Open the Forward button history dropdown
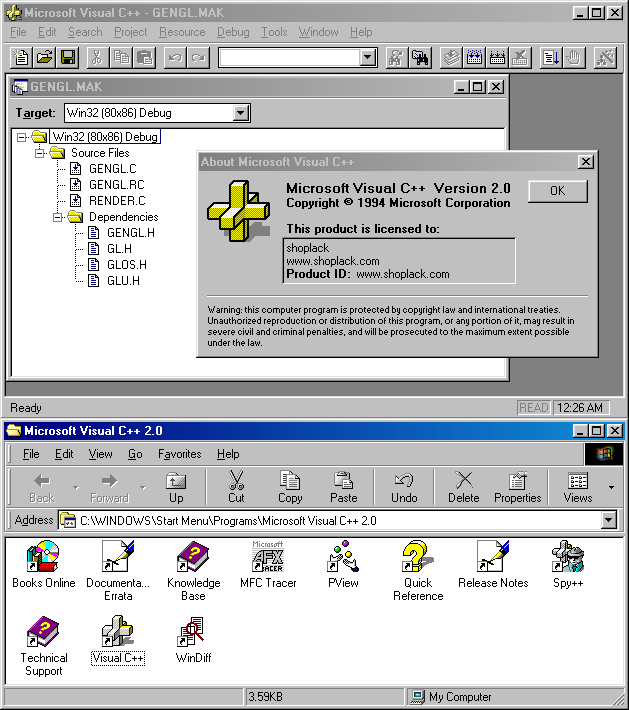Viewport: 629px width, 710px height. coord(143,487)
